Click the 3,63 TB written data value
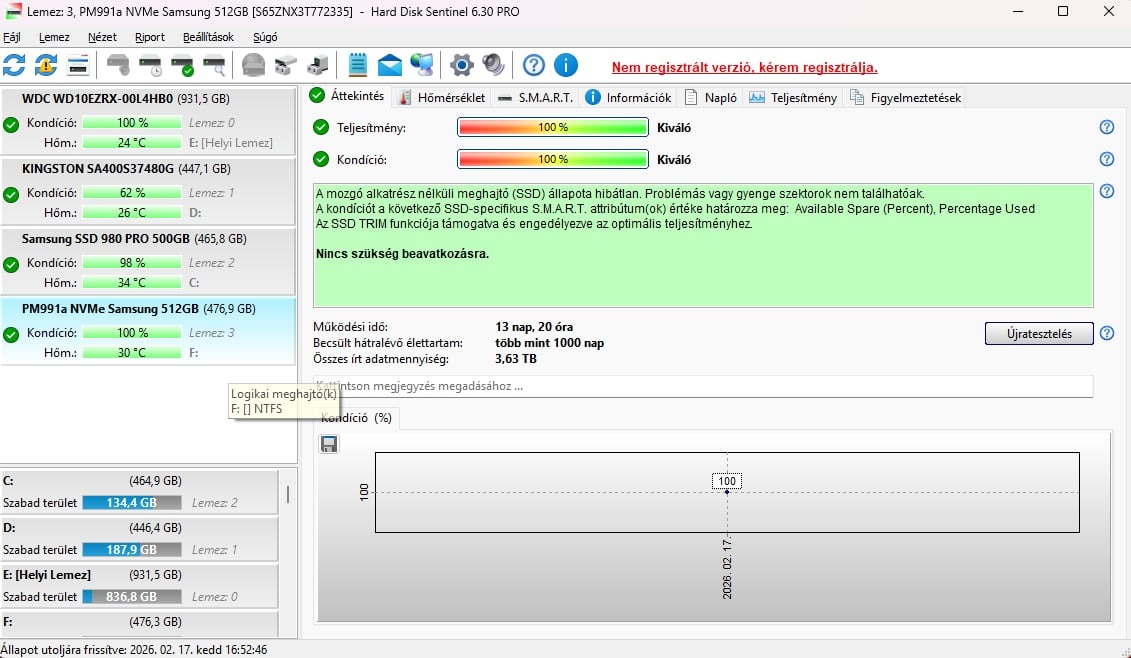Viewport: 1131px width, 658px height. pos(516,359)
